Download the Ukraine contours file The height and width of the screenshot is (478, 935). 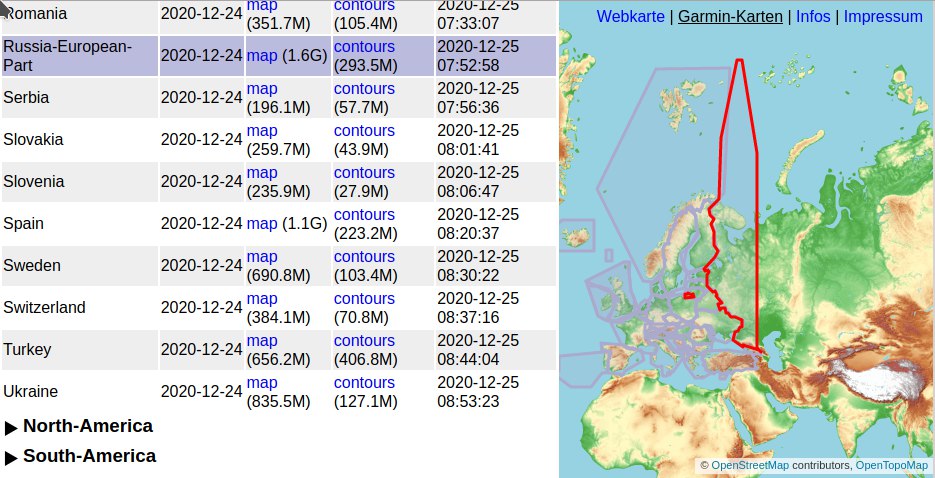pyautogui.click(x=364, y=383)
